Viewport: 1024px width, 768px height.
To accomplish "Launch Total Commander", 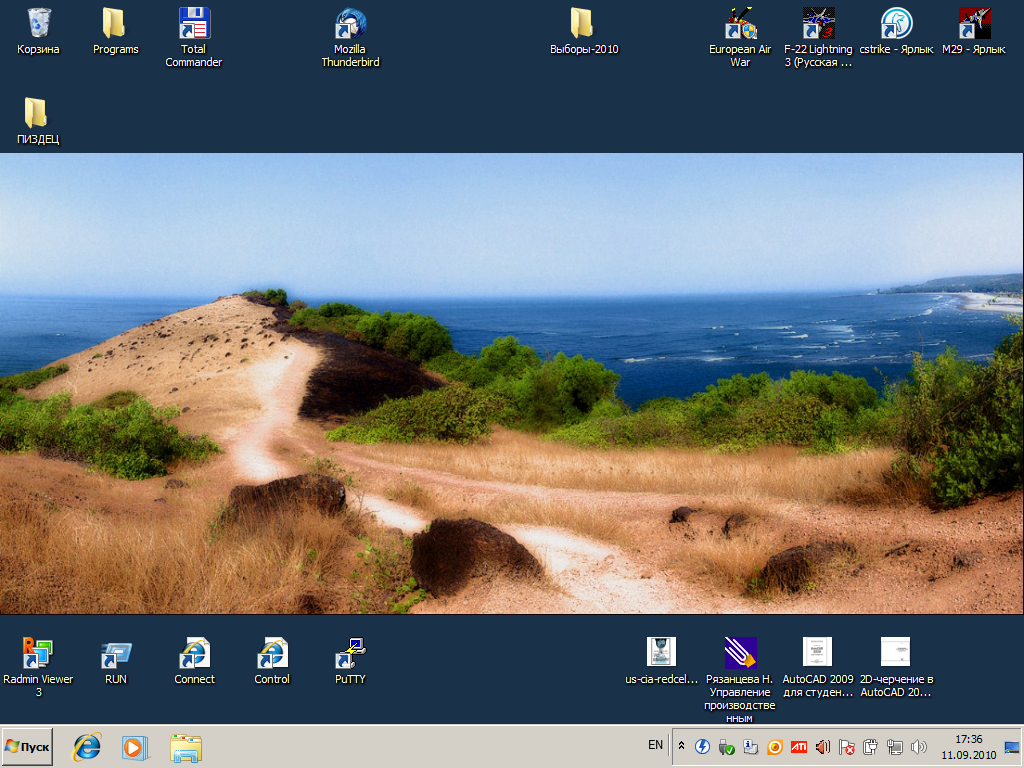I will 192,25.
